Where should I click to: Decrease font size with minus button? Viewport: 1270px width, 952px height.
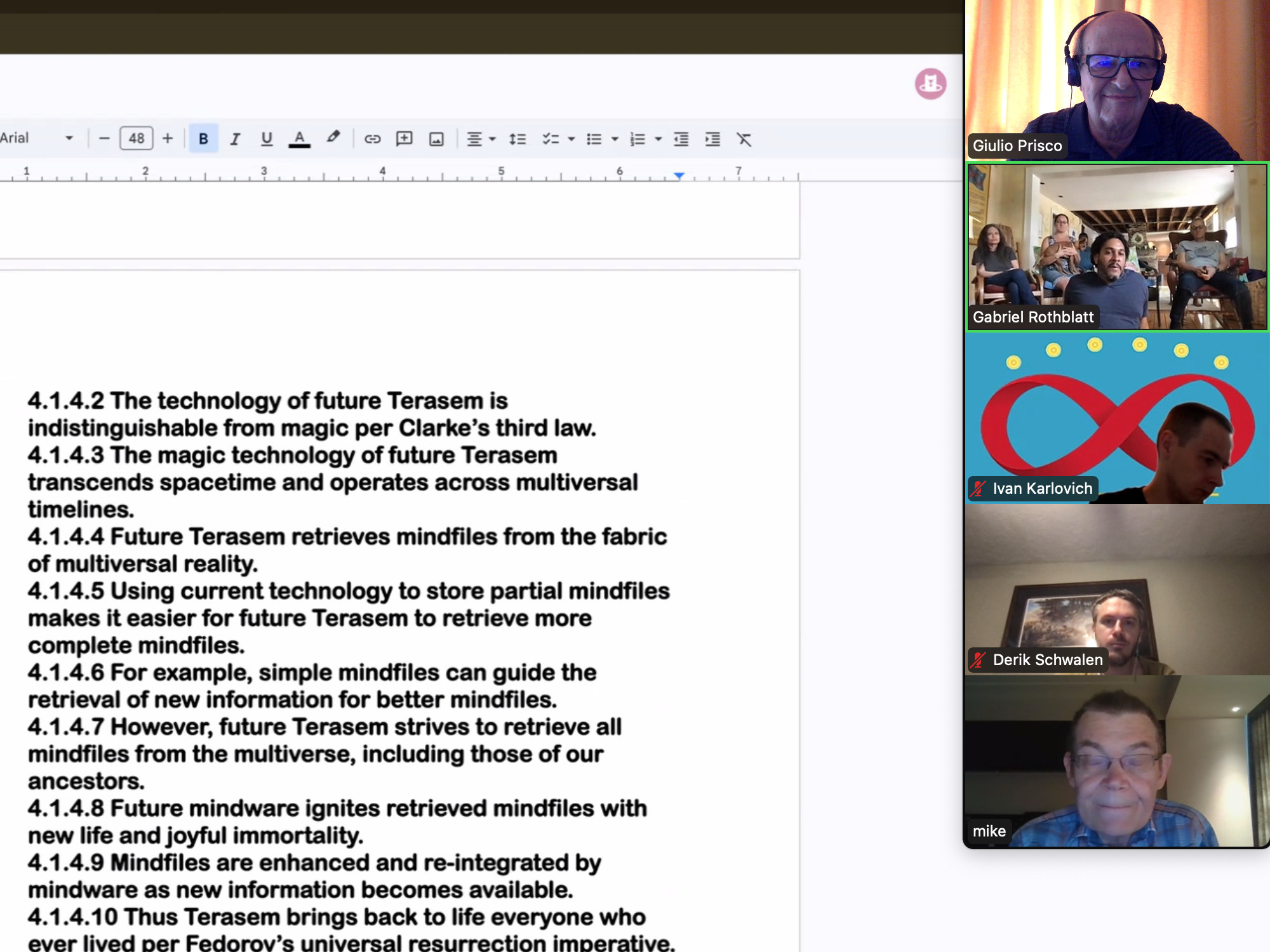pyautogui.click(x=105, y=138)
